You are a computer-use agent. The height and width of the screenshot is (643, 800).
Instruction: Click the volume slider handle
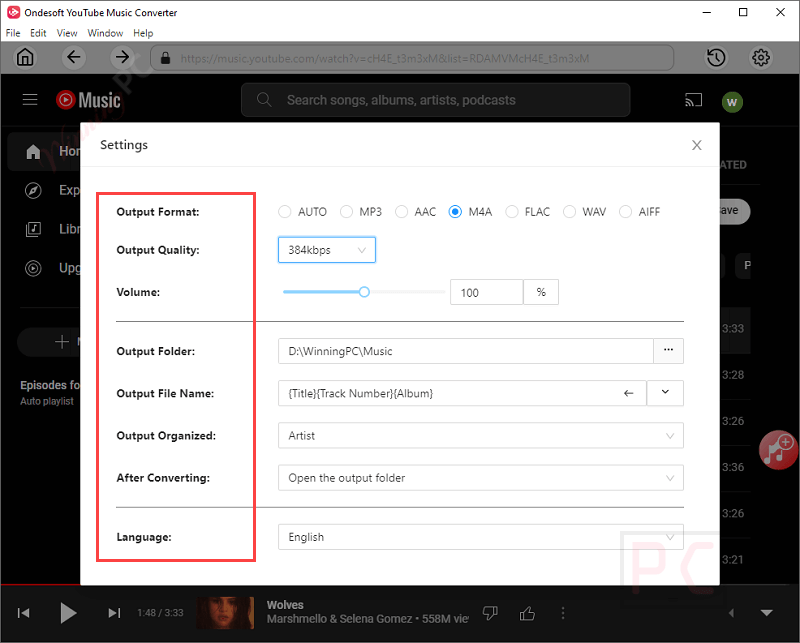point(364,292)
